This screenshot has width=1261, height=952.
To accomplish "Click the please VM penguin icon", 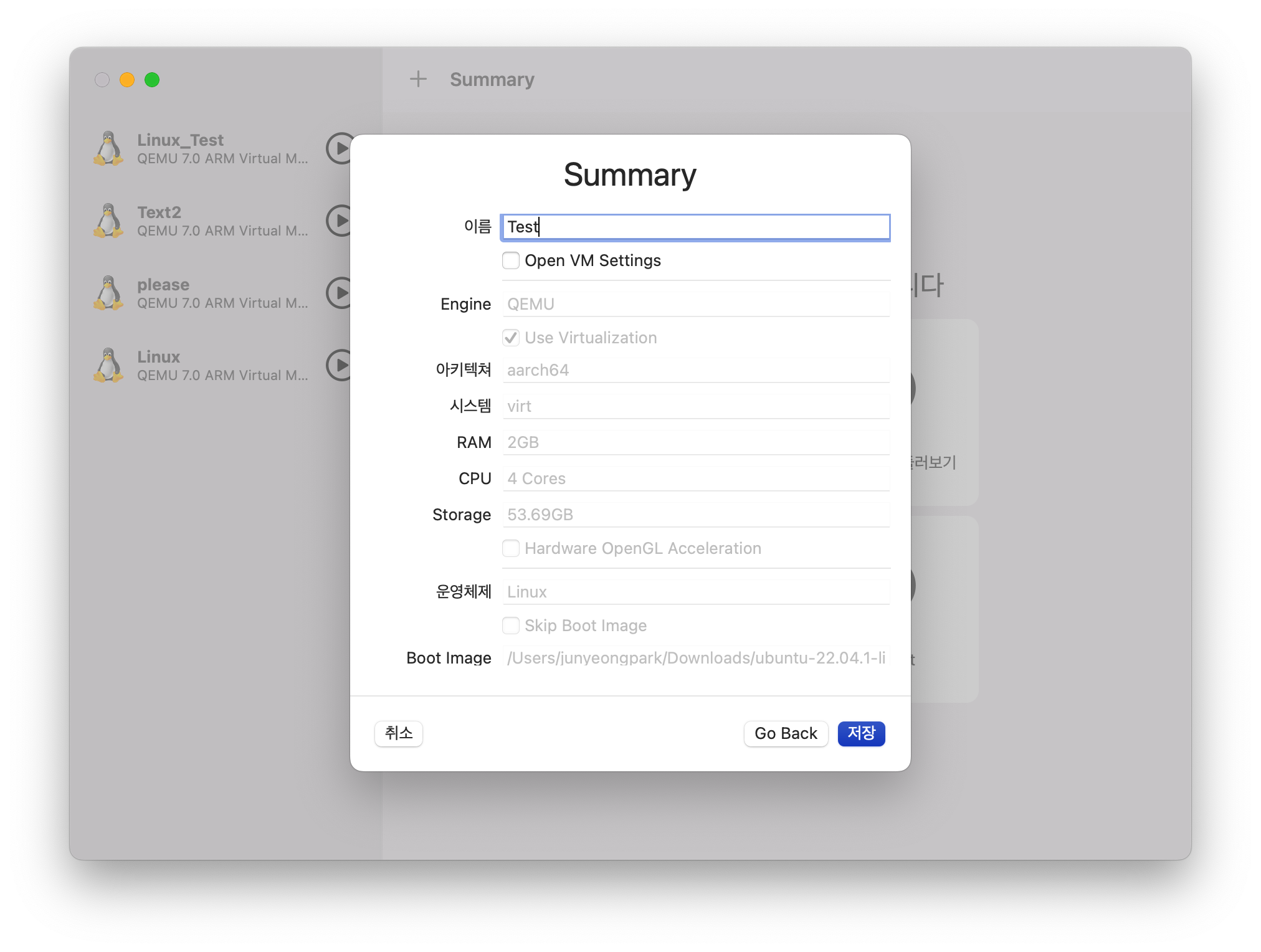I will click(x=109, y=293).
